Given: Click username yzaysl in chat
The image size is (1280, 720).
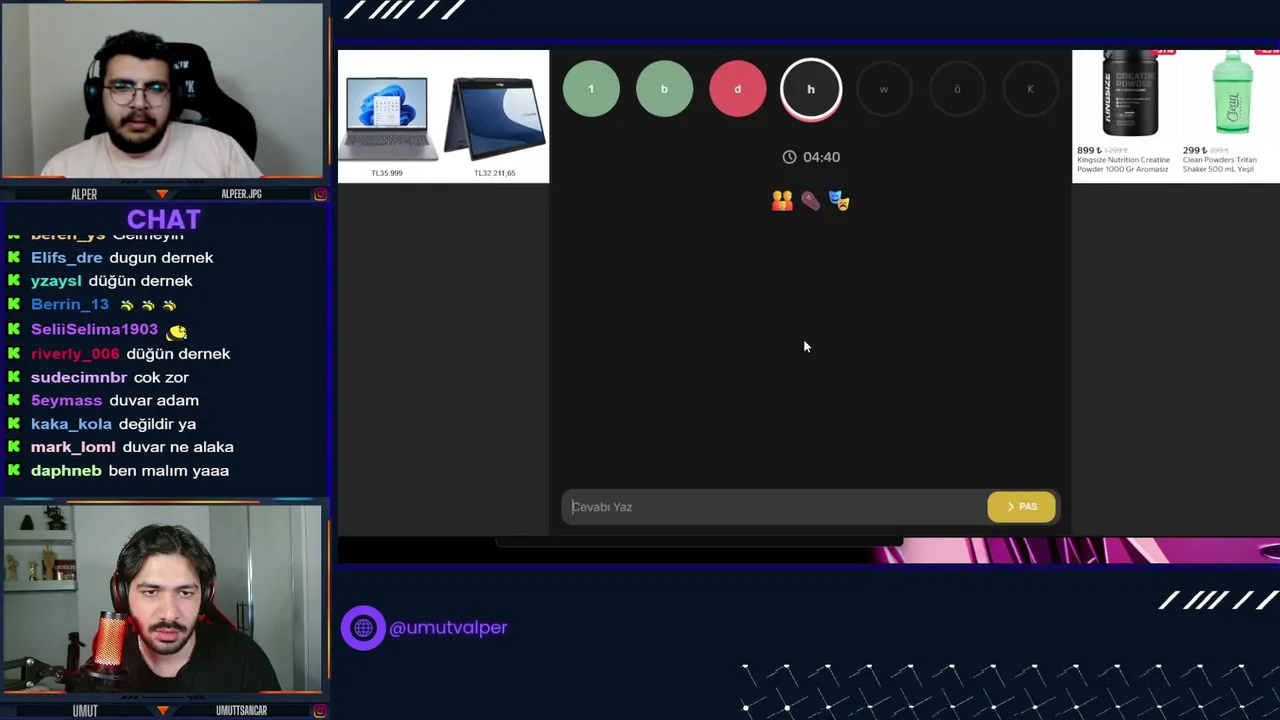Looking at the screenshot, I should click(56, 281).
